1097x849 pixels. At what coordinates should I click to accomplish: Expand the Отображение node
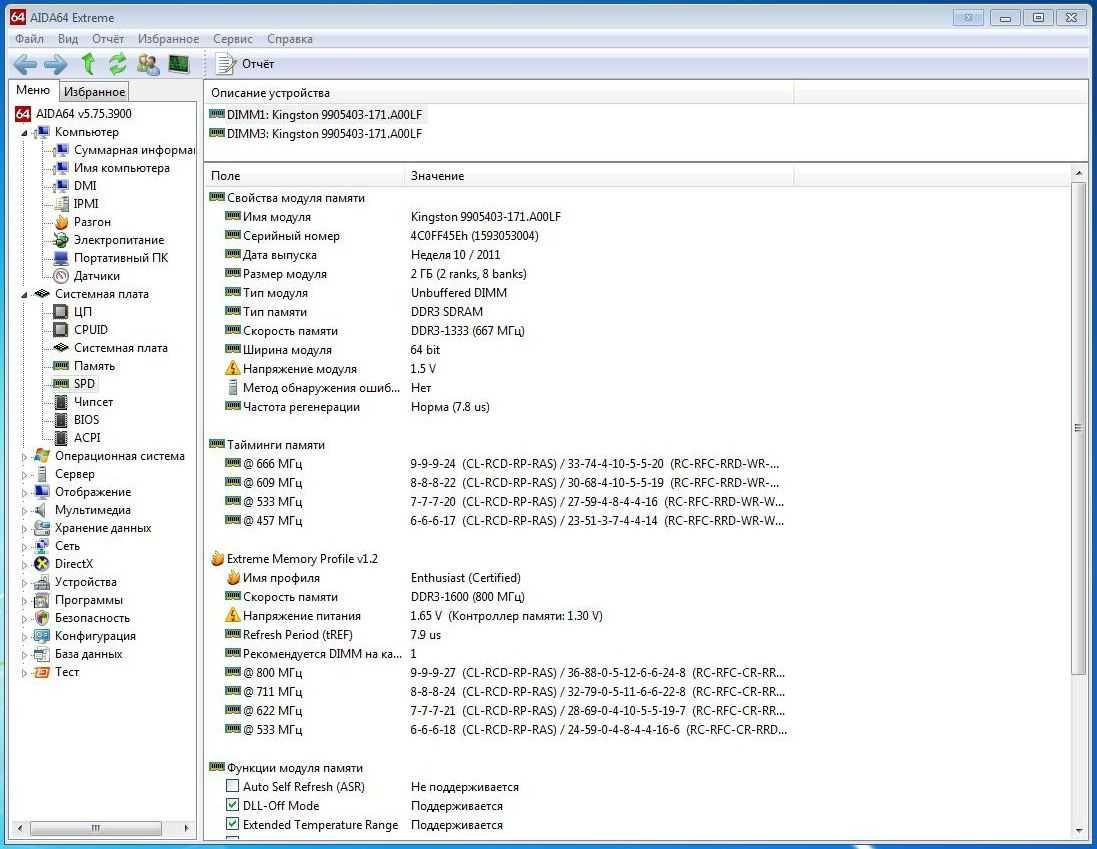click(24, 493)
